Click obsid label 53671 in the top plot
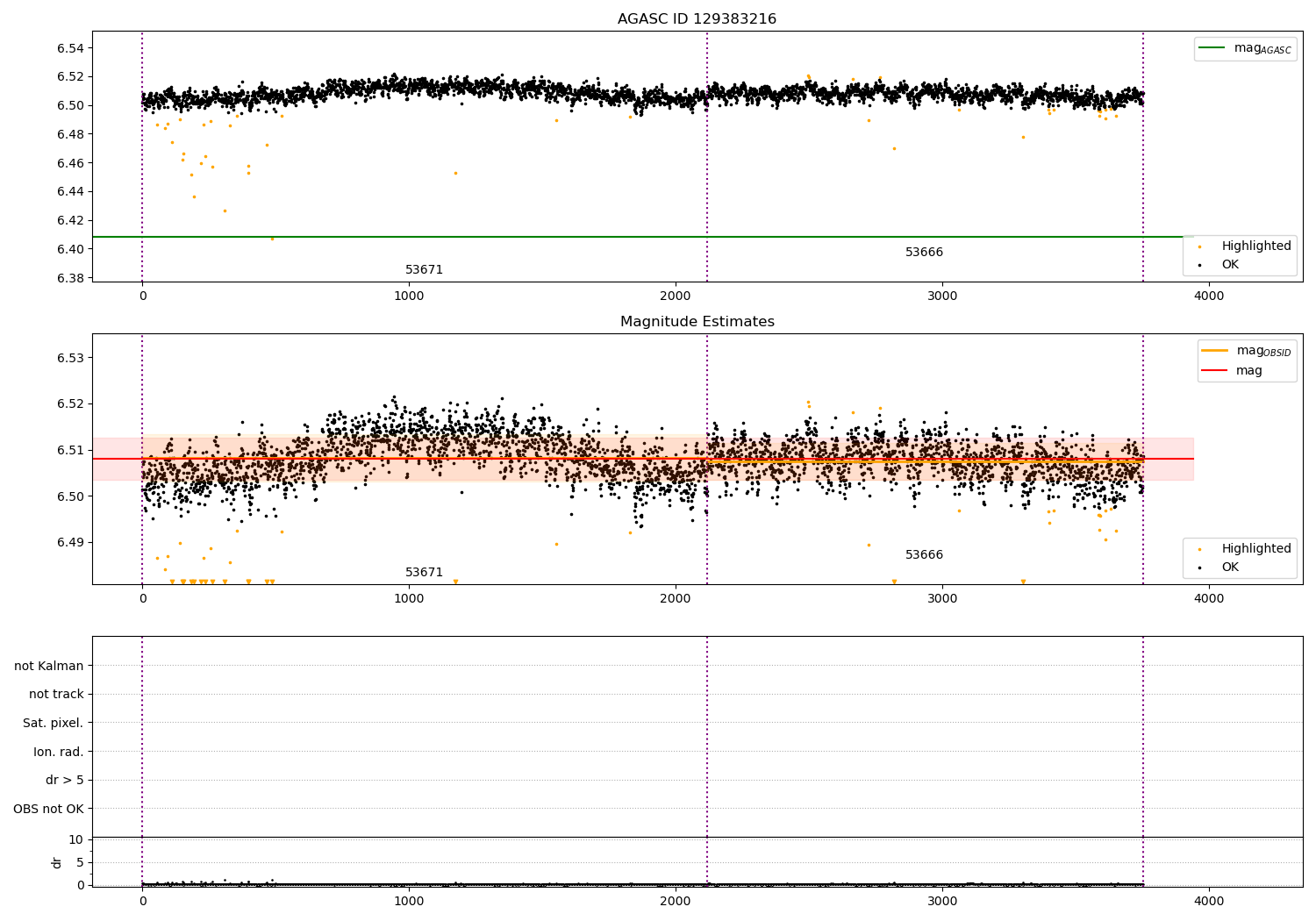The image size is (1316, 921). 424,270
